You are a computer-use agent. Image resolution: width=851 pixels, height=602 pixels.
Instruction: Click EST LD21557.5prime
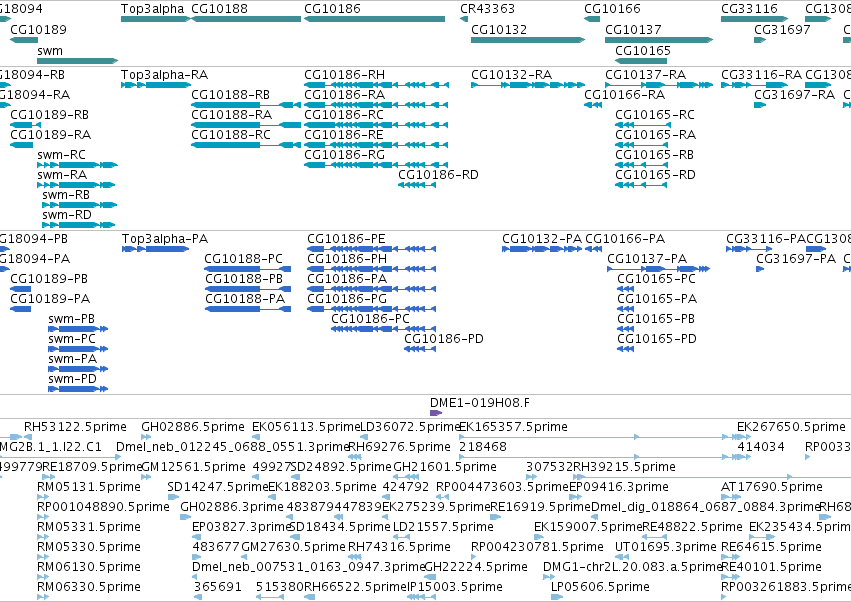point(402,537)
